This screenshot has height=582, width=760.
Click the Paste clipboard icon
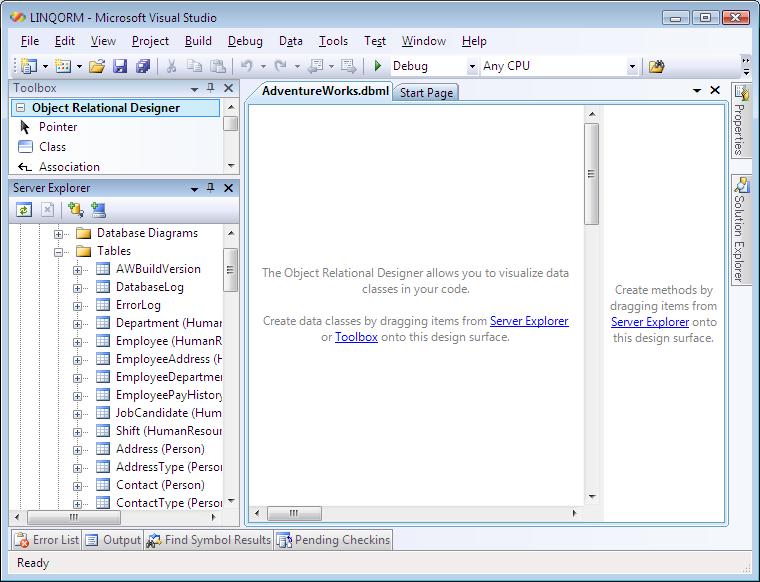[218, 66]
